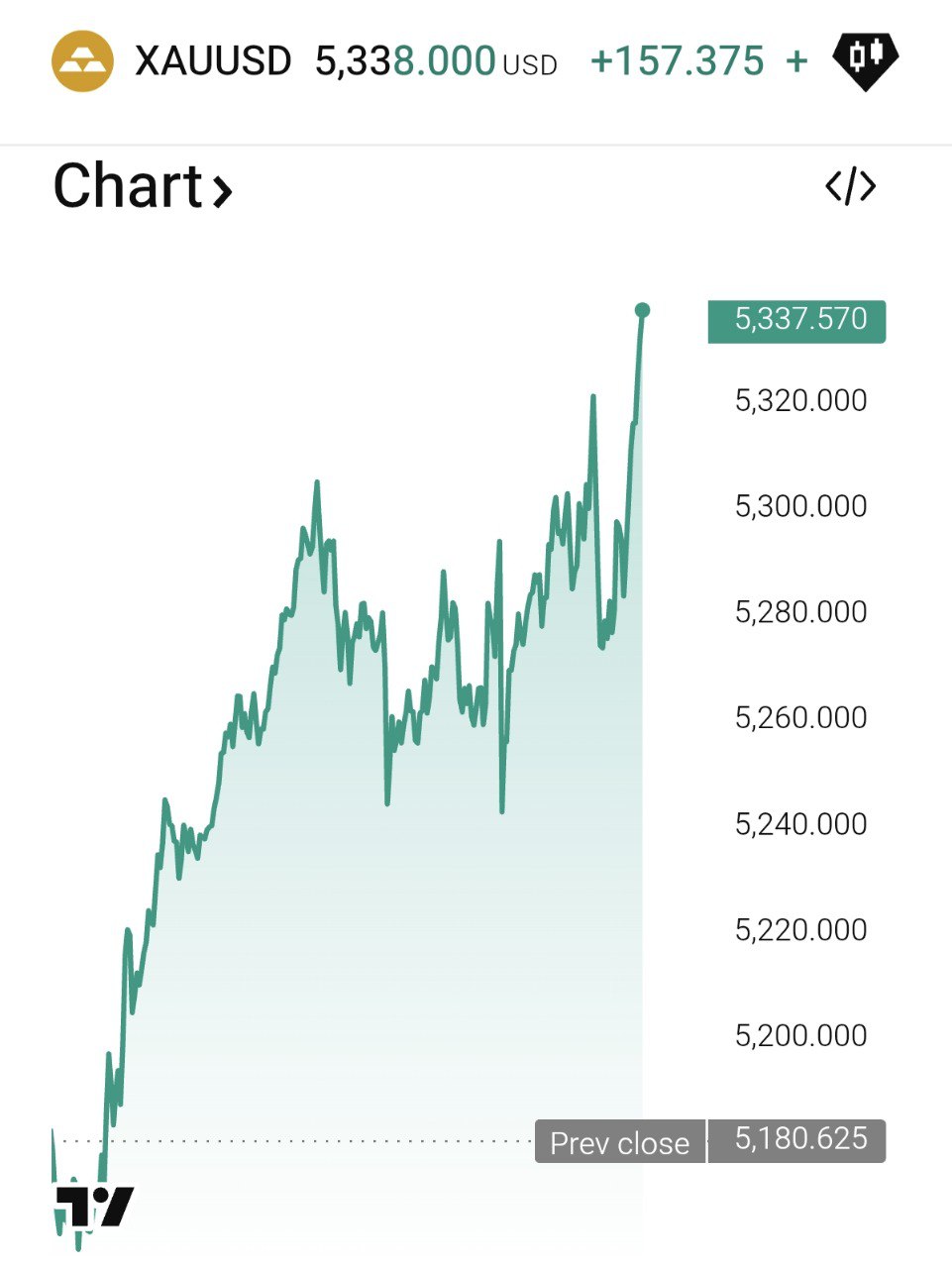Open the candlestick diamond icon

pyautogui.click(x=865, y=60)
